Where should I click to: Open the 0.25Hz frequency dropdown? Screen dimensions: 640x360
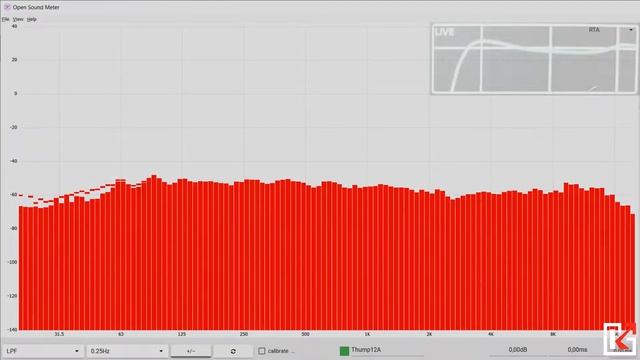pyautogui.click(x=127, y=351)
